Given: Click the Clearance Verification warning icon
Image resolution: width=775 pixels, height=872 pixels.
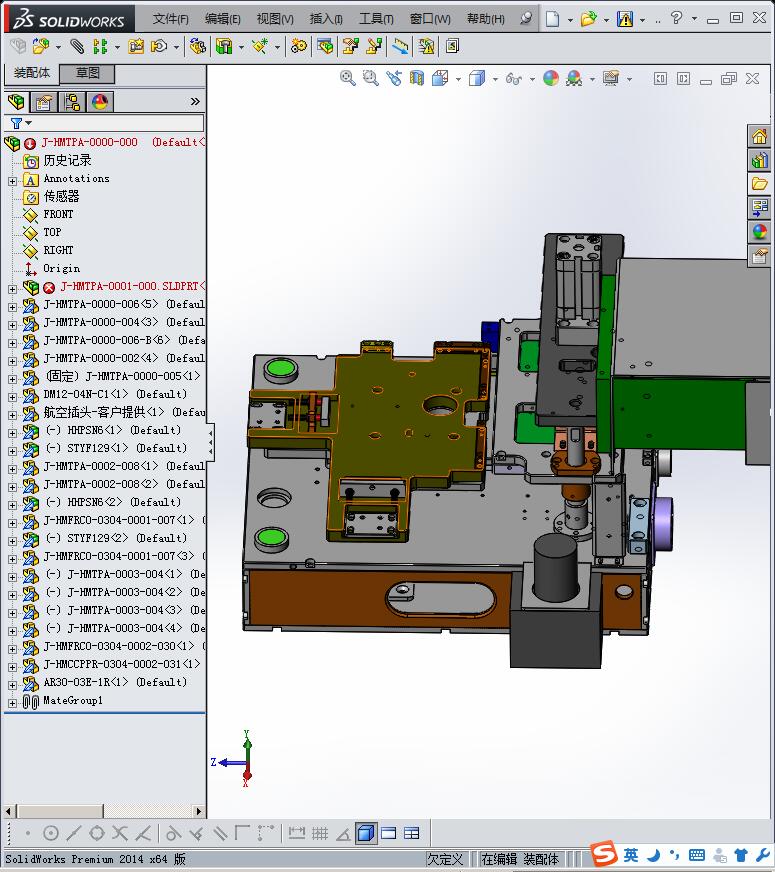Looking at the screenshot, I should (x=426, y=46).
